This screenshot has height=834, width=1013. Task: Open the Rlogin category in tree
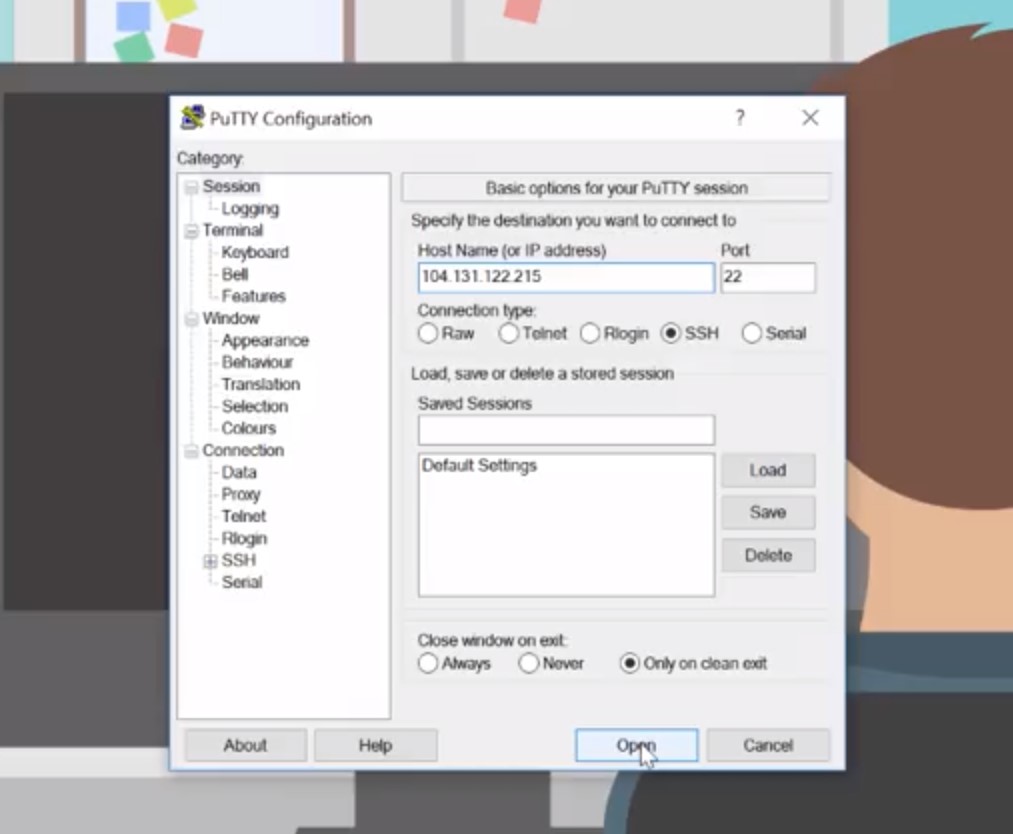(244, 538)
